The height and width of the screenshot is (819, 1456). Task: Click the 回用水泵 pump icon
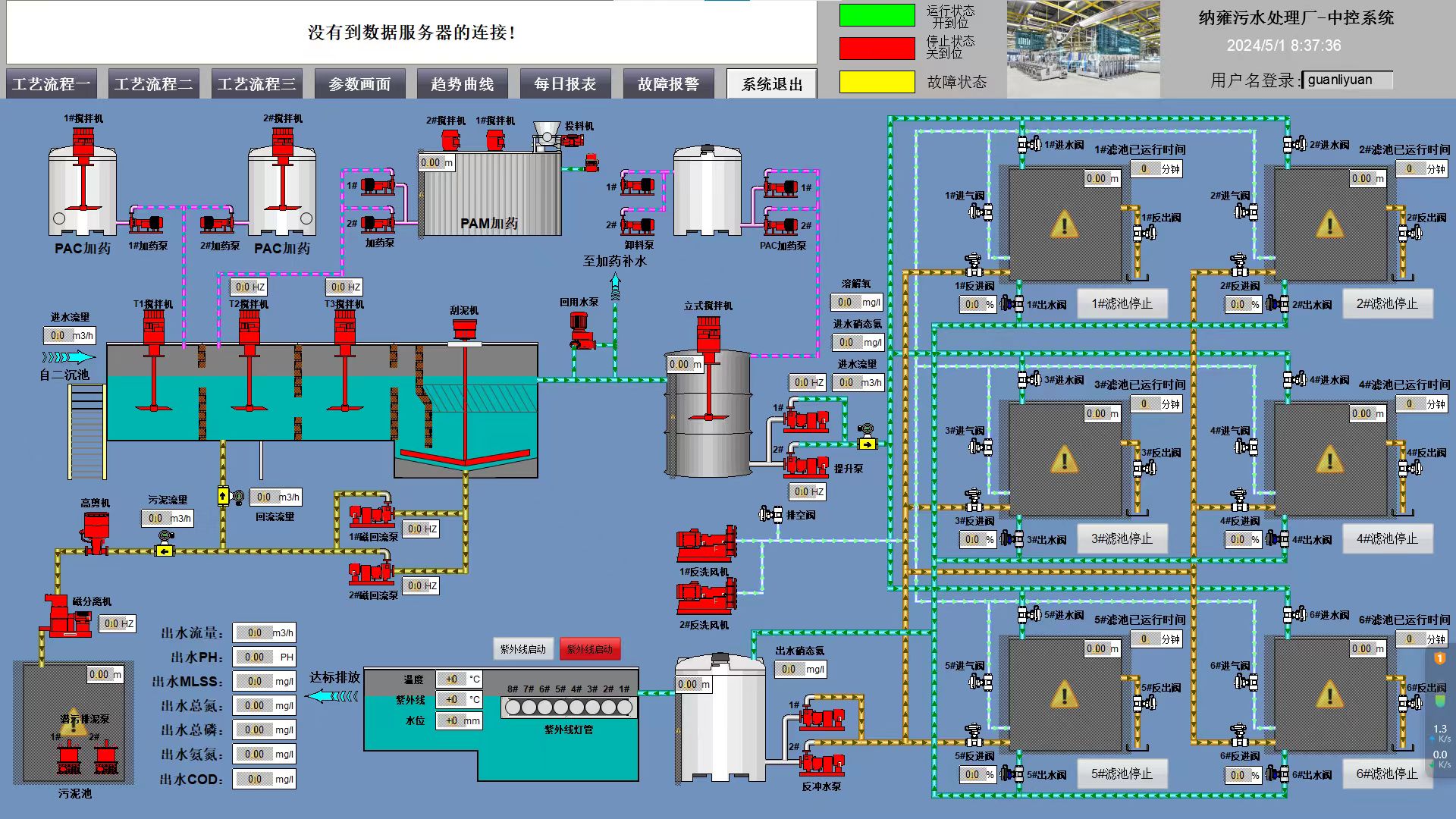[582, 331]
